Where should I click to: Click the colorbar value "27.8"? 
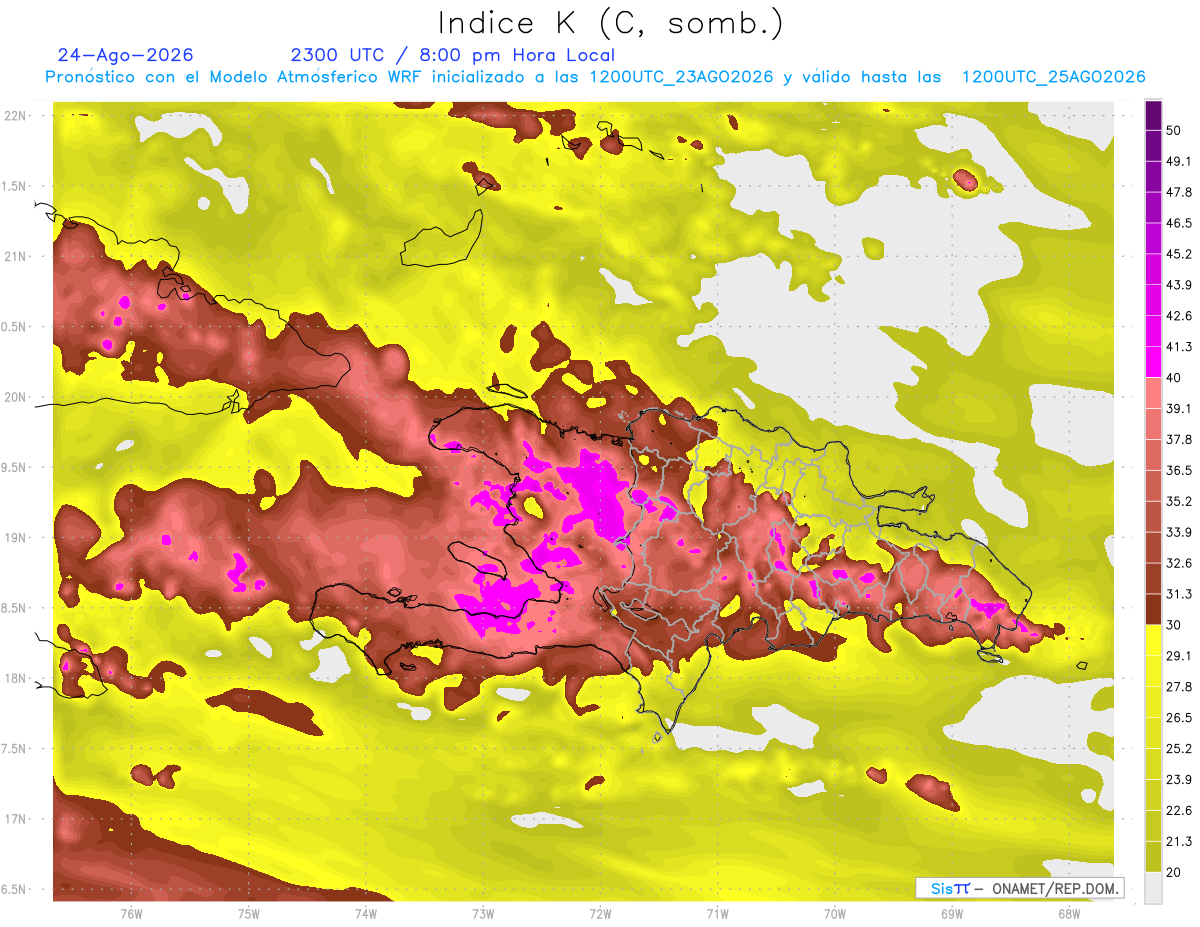click(x=1179, y=687)
